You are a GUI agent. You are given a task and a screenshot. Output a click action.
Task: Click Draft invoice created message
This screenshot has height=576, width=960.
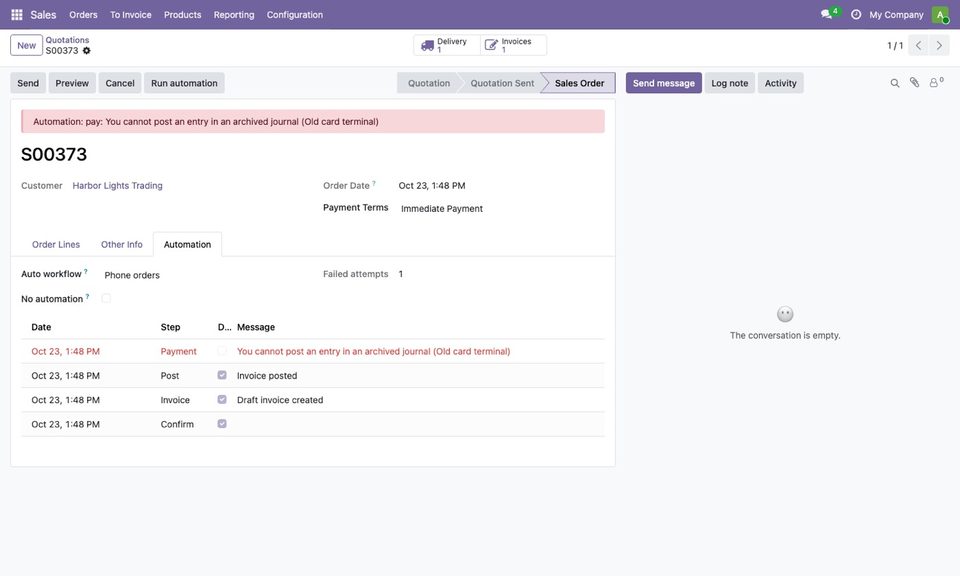tap(280, 400)
